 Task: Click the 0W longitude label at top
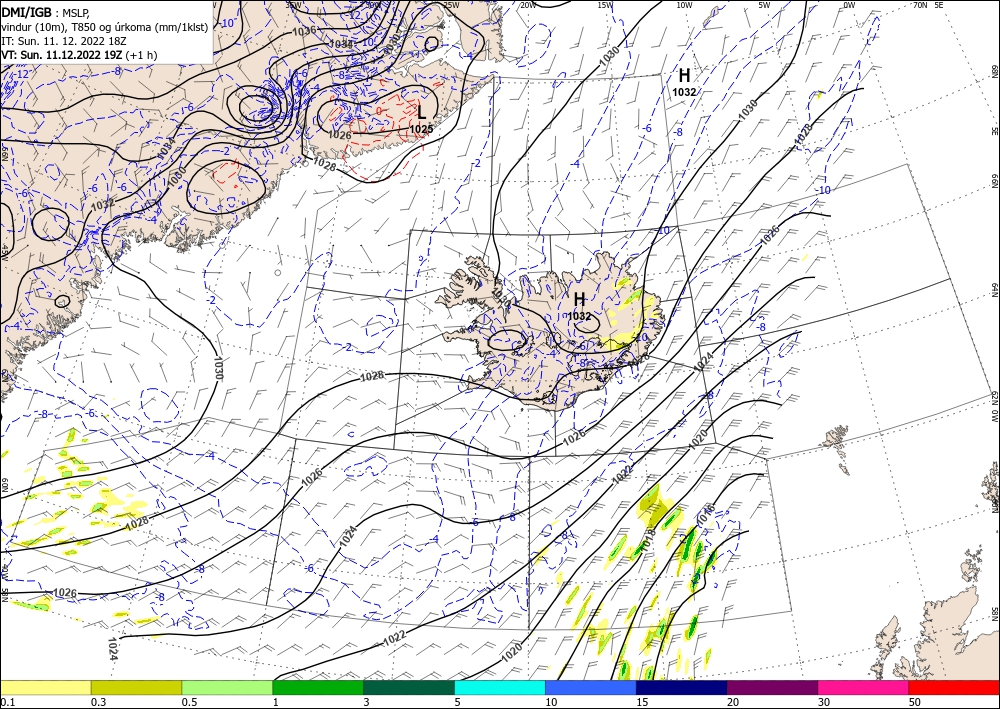click(849, 5)
